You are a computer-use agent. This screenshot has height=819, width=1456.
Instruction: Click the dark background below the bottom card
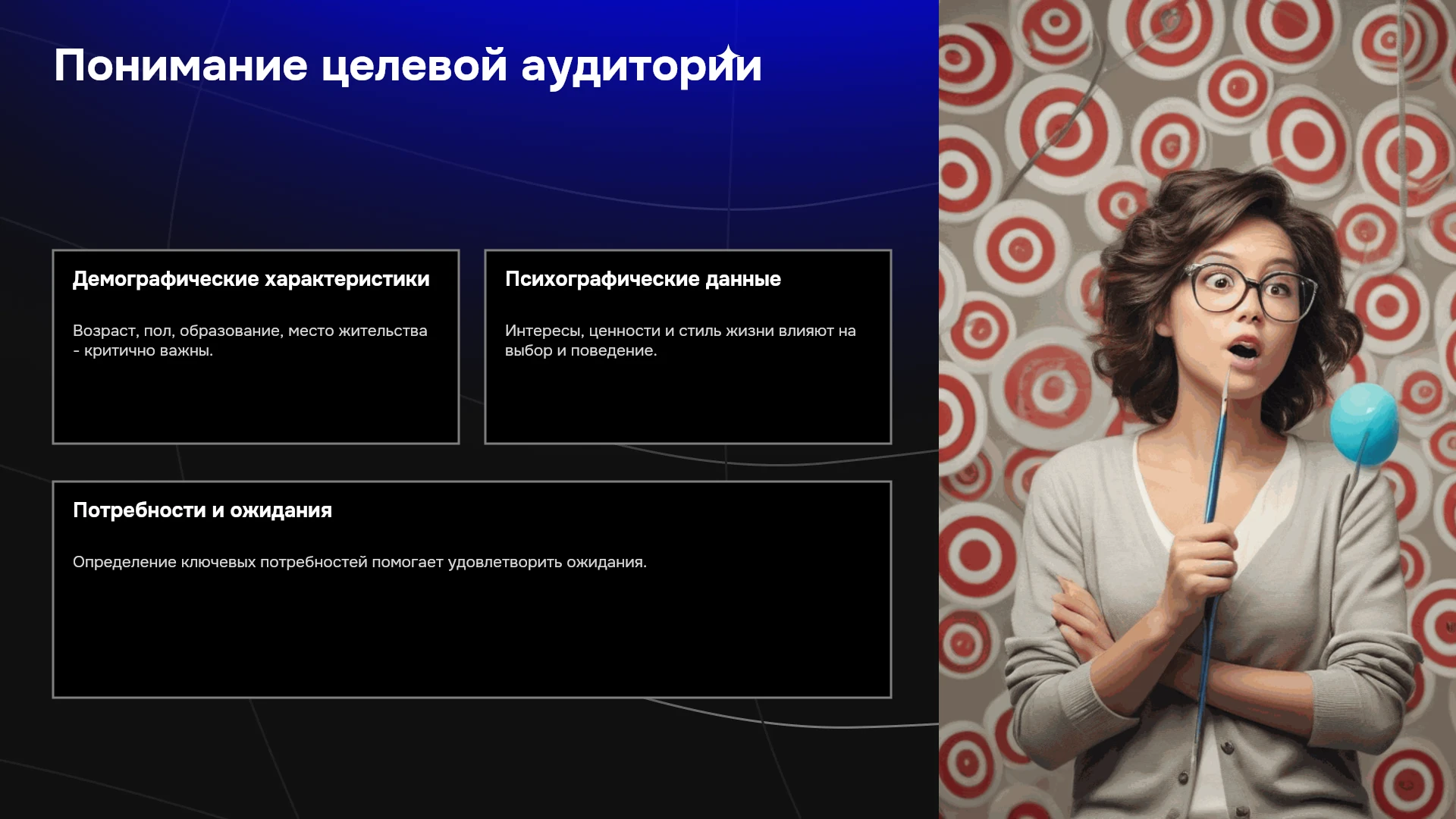(x=470, y=758)
